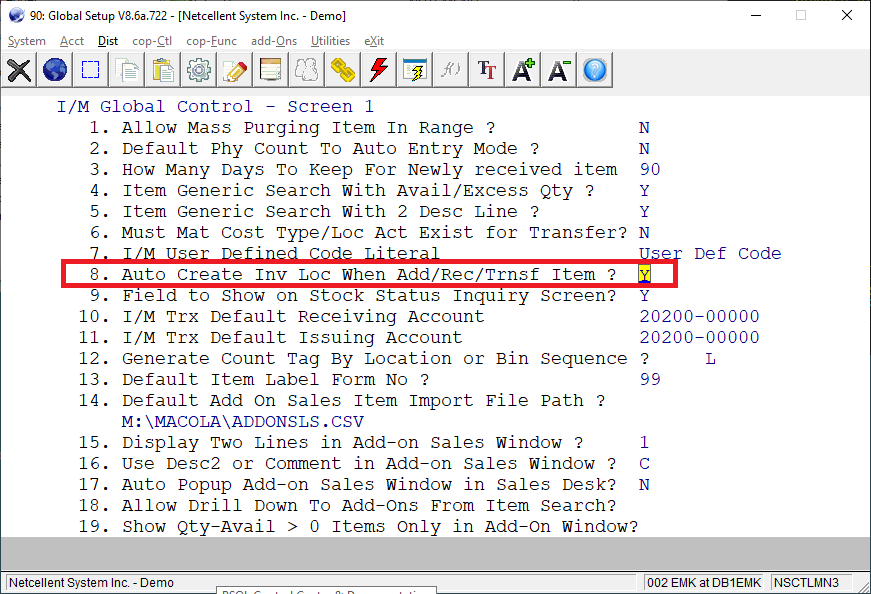Open the Dist menu
Screen dimensions: 871x594
pos(108,41)
